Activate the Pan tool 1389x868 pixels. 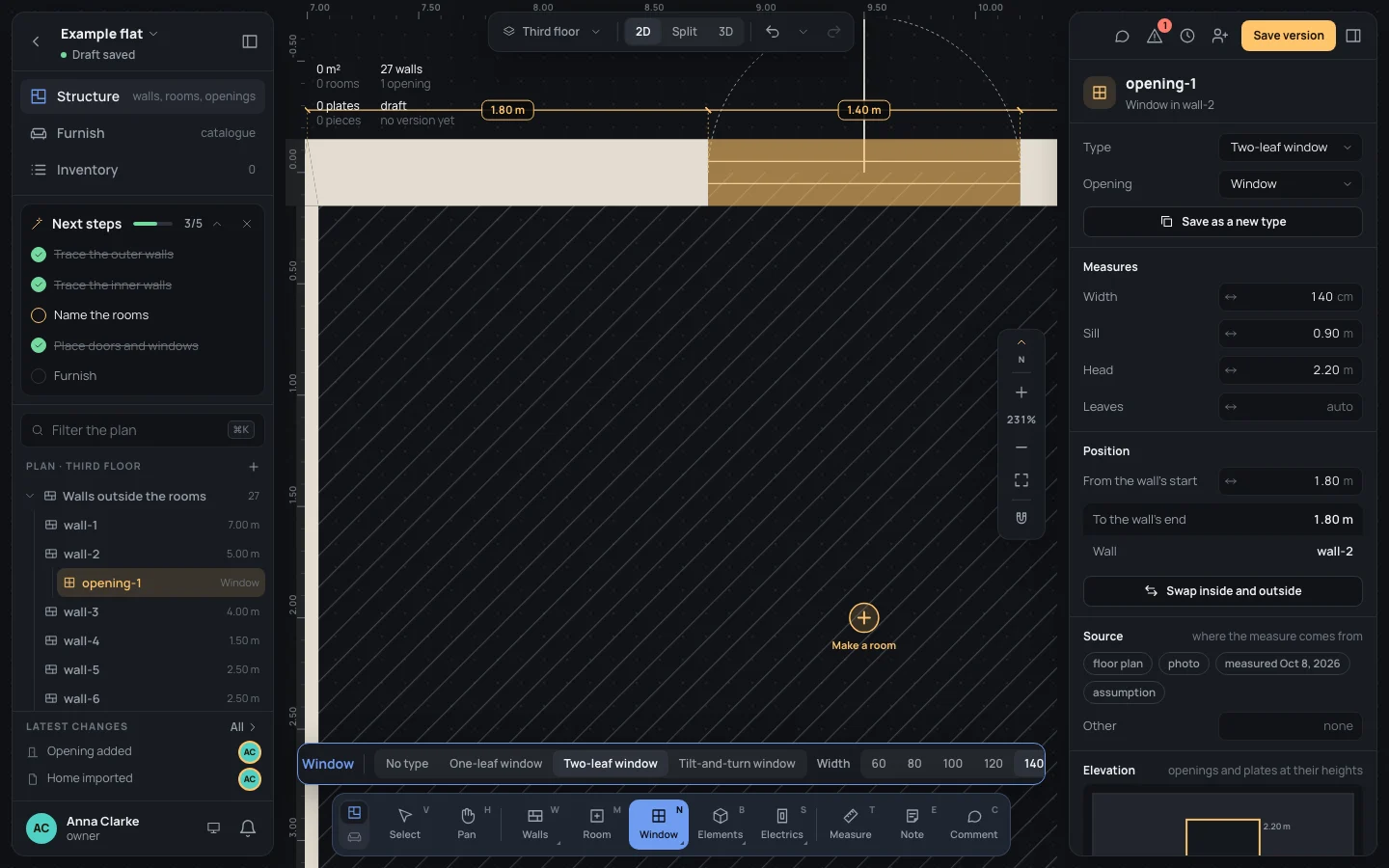point(467,825)
